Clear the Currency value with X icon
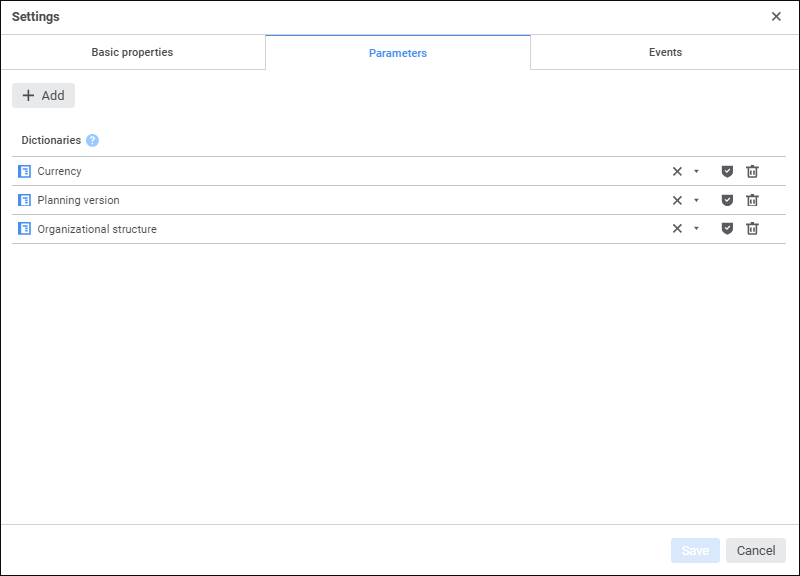The width and height of the screenshot is (800, 576). click(677, 171)
